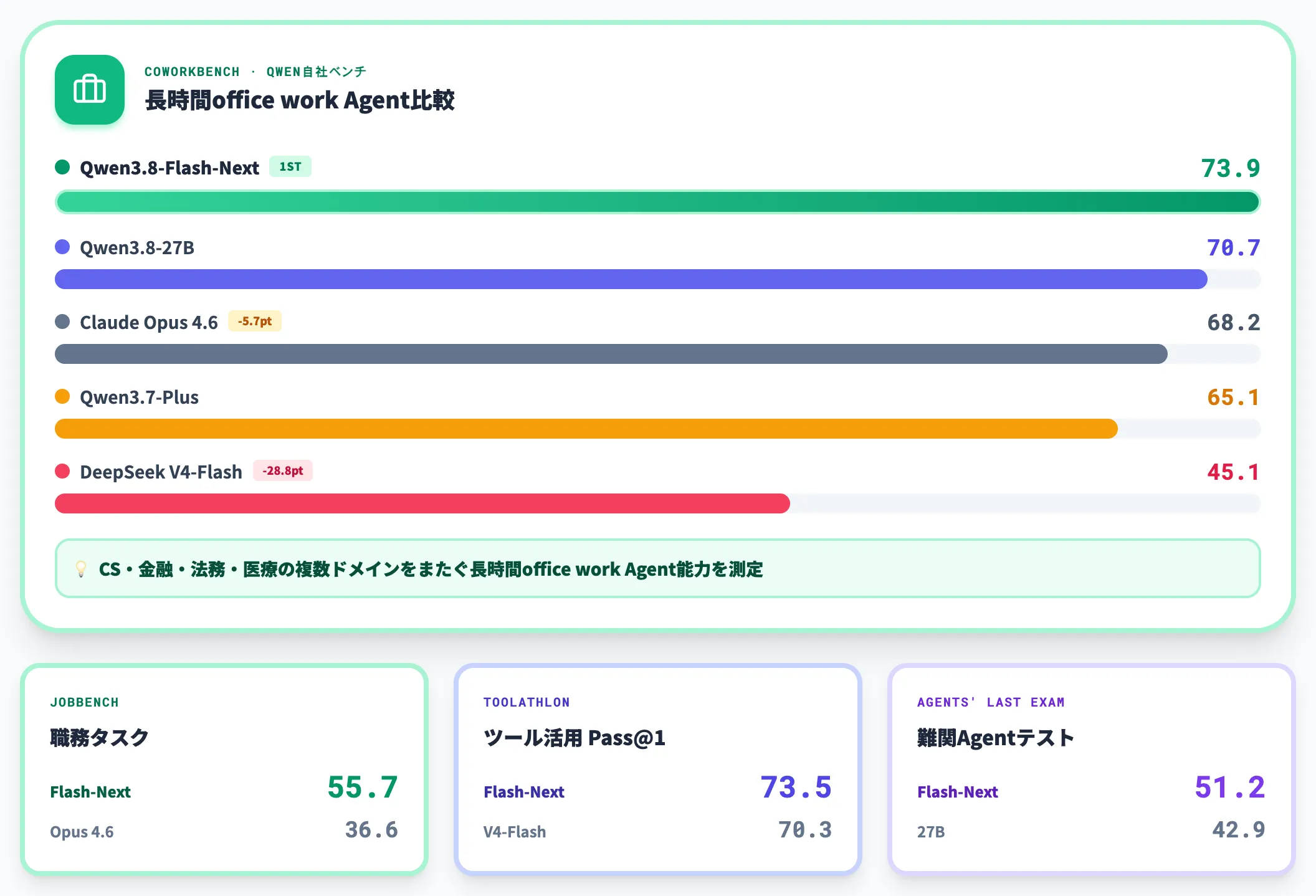Click the 36.6 score
Image resolution: width=1316 pixels, height=896 pixels.
coord(372,830)
